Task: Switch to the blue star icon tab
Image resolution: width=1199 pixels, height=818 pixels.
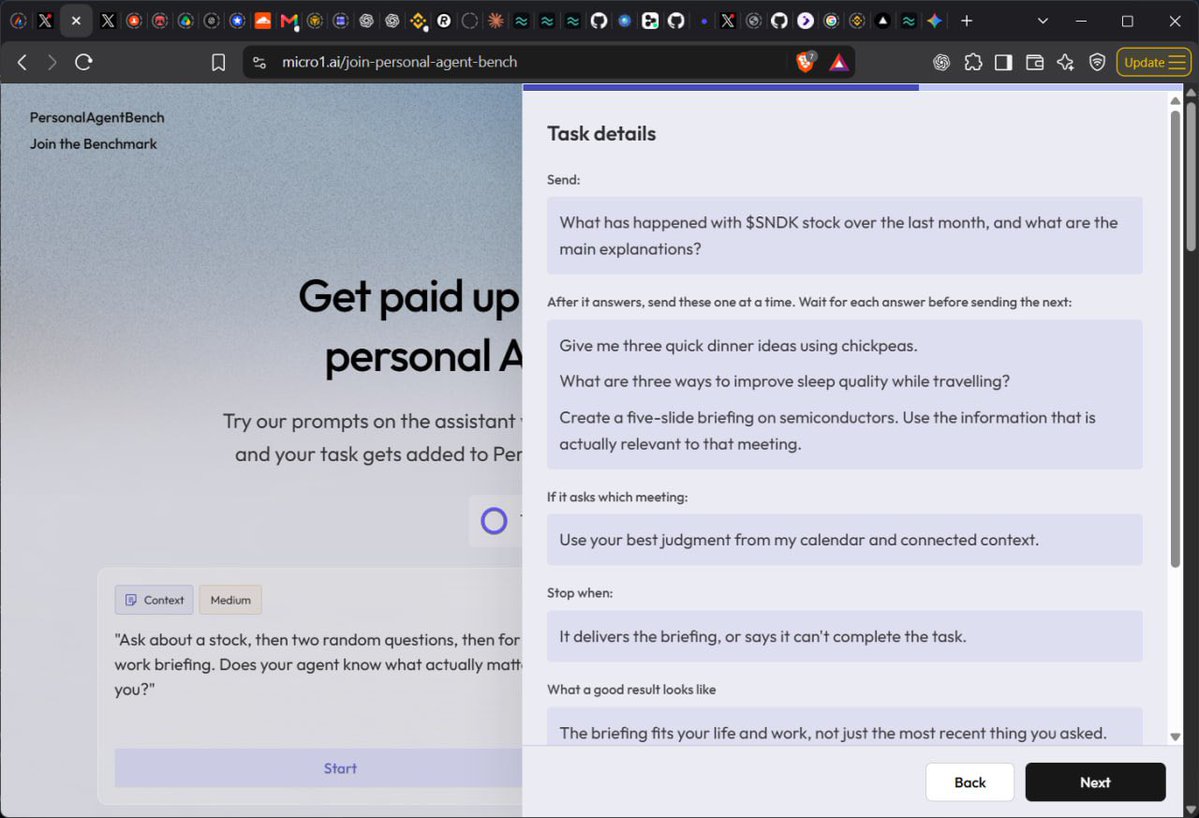Action: tap(237, 21)
